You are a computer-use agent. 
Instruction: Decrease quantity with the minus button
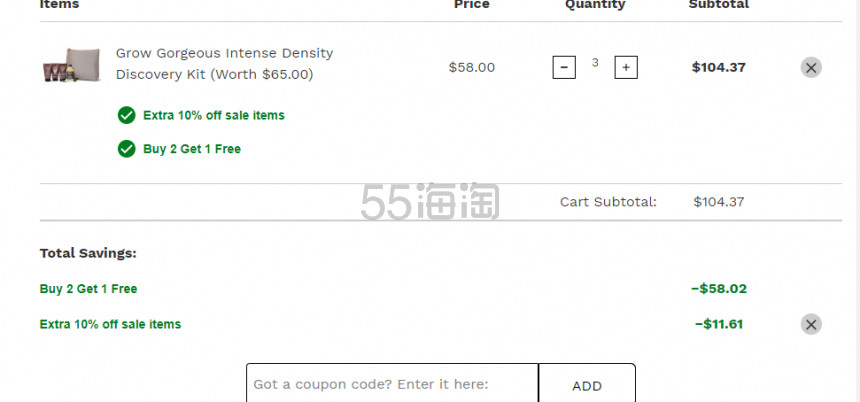coord(564,67)
